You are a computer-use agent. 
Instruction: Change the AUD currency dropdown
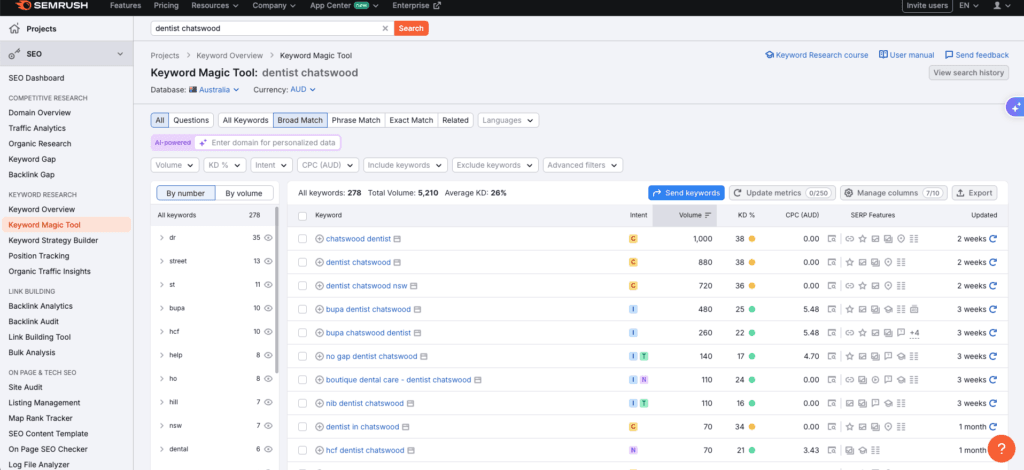pyautogui.click(x=303, y=89)
